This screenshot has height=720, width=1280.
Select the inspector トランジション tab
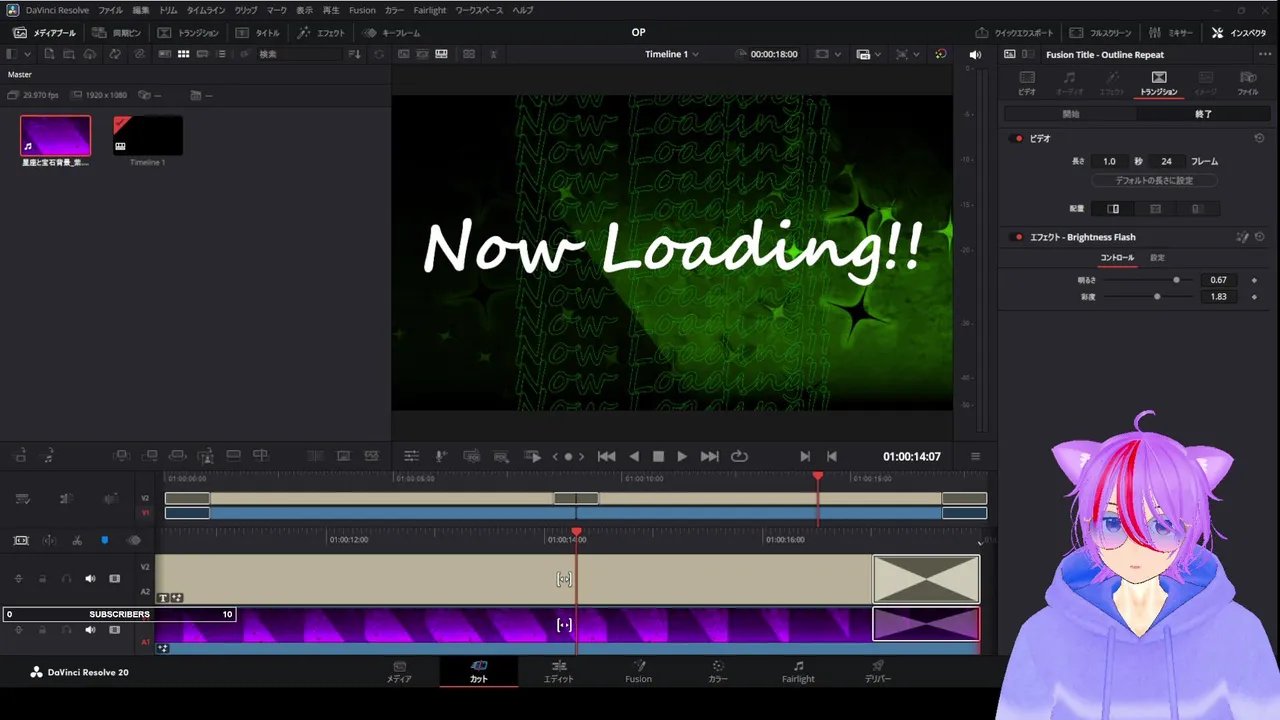[x=1159, y=82]
